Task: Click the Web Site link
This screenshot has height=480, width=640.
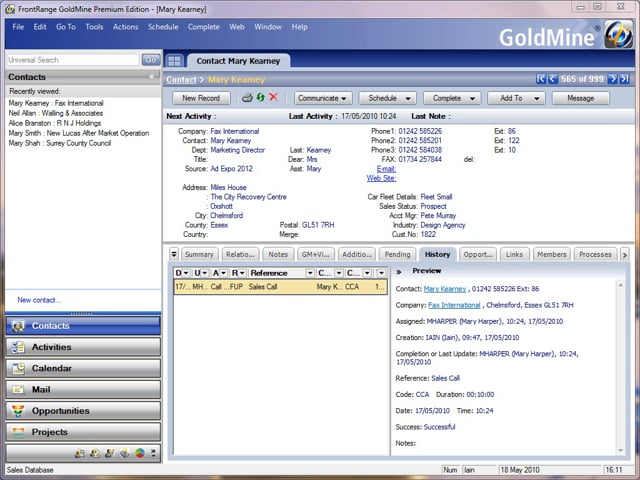Action: point(381,178)
